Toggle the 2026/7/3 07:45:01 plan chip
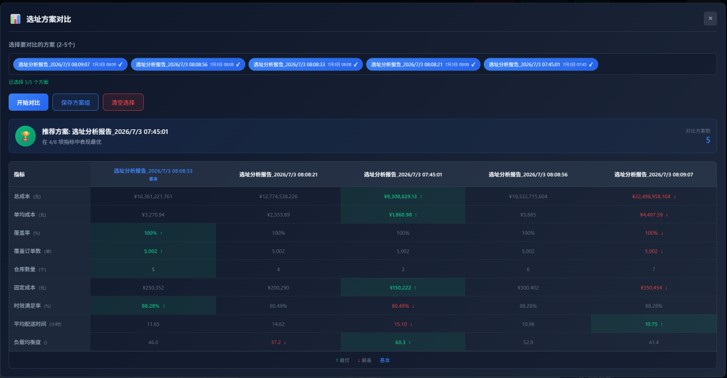Image resolution: width=727 pixels, height=378 pixels. (541, 64)
